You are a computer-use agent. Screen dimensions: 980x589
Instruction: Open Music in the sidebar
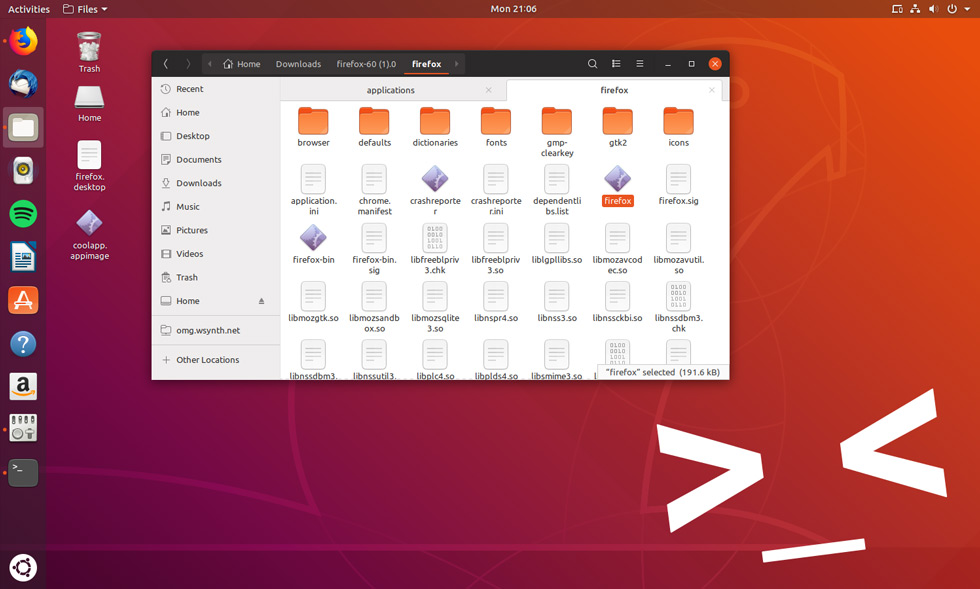click(216, 206)
